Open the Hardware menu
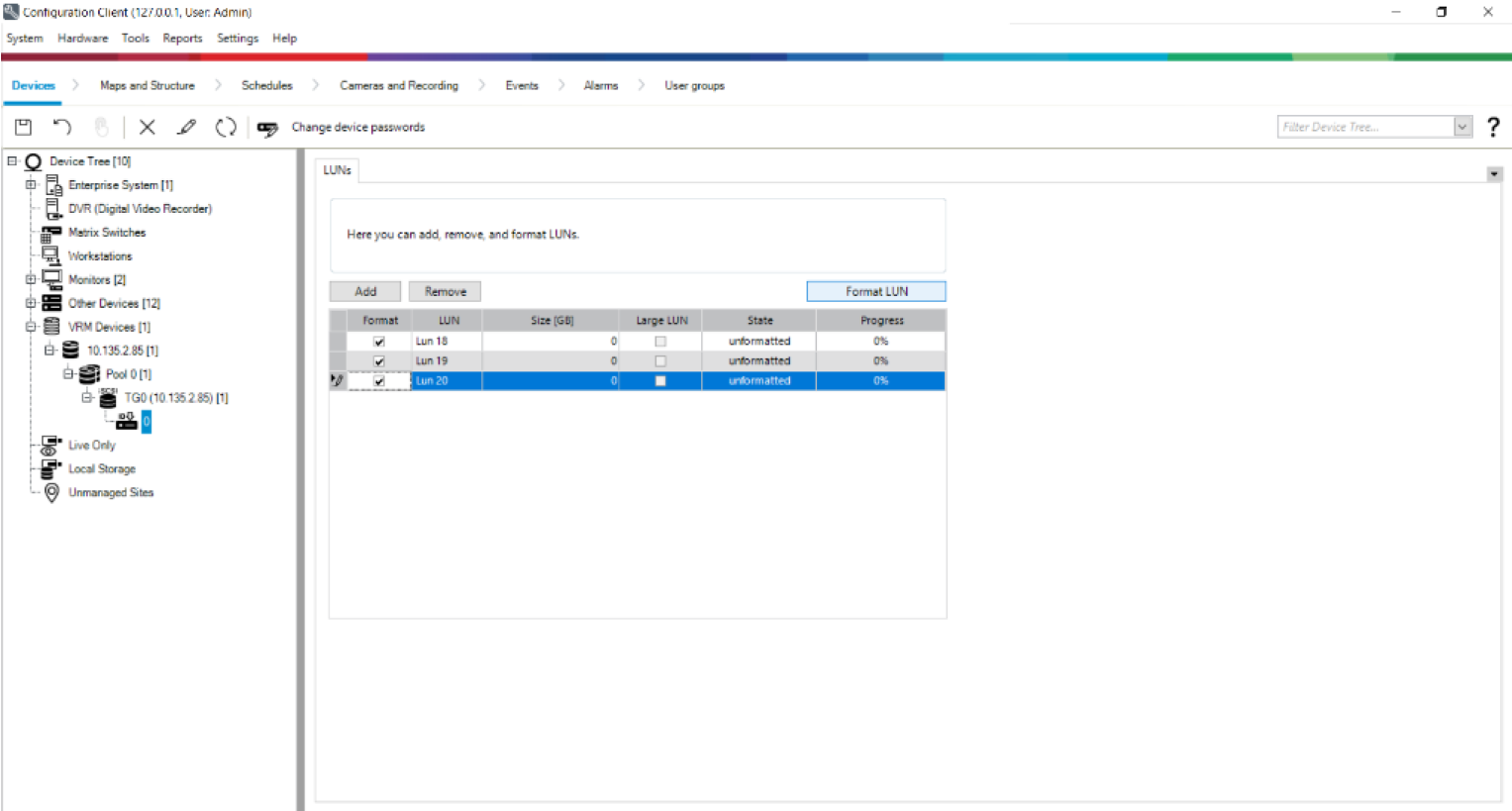Viewport: 1512px width, 811px height. (x=82, y=39)
